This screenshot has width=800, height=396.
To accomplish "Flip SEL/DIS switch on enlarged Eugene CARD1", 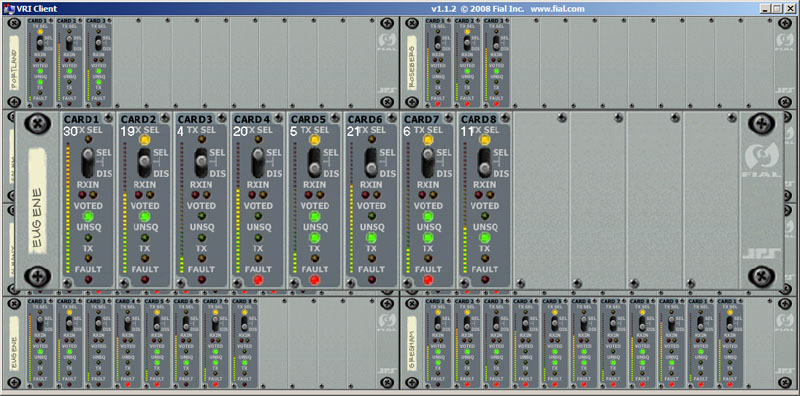I will pos(88,162).
